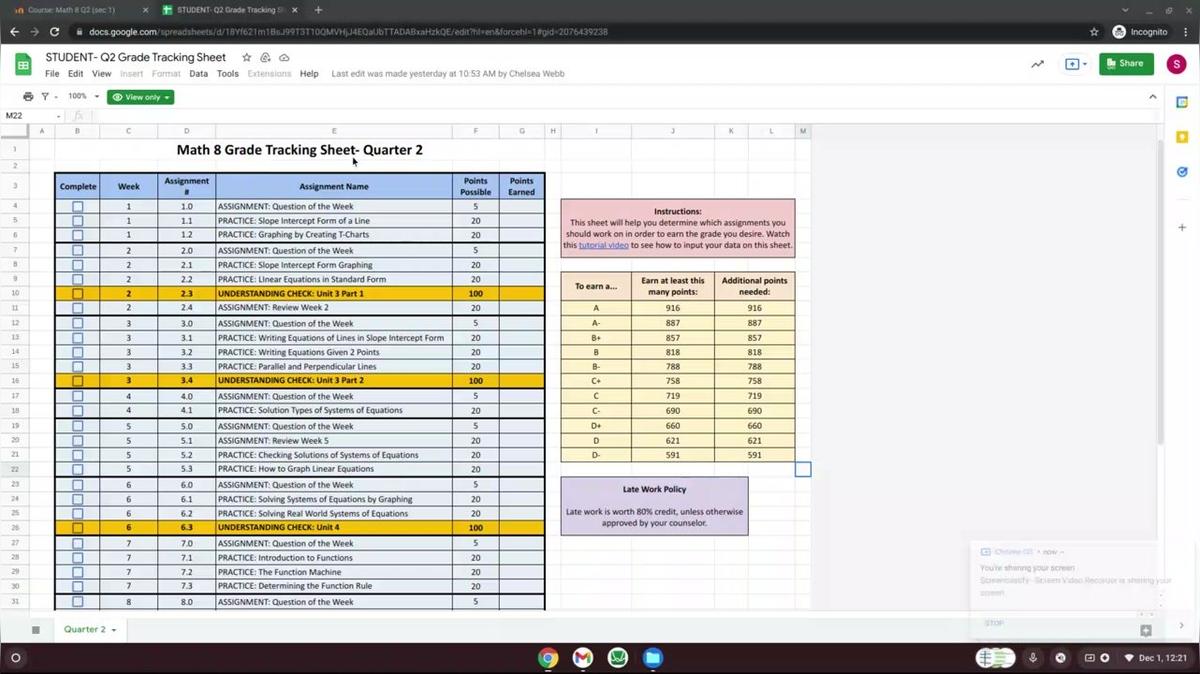This screenshot has width=1200, height=674.
Task: Launch Gmail from the shelf
Action: (583, 658)
